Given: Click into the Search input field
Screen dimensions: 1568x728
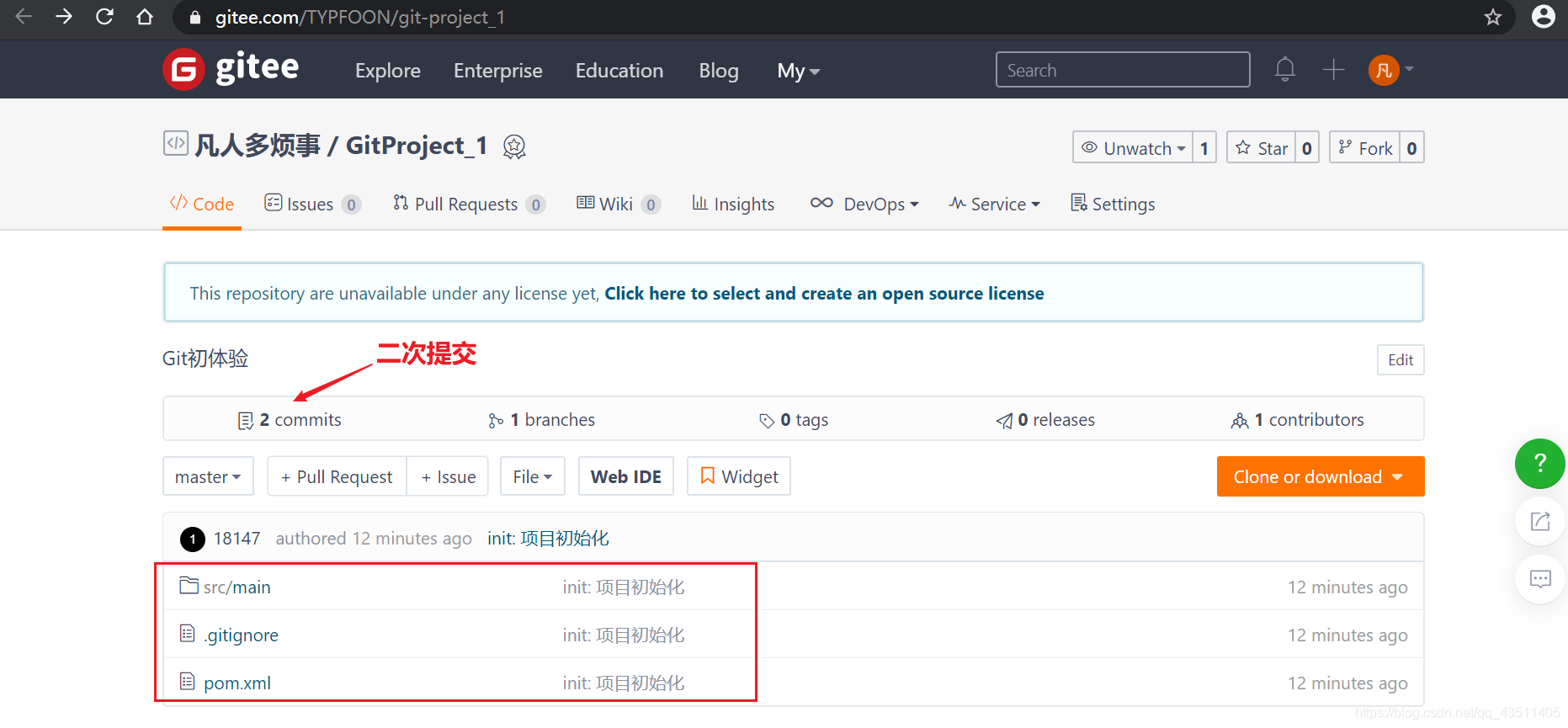Looking at the screenshot, I should (1122, 70).
